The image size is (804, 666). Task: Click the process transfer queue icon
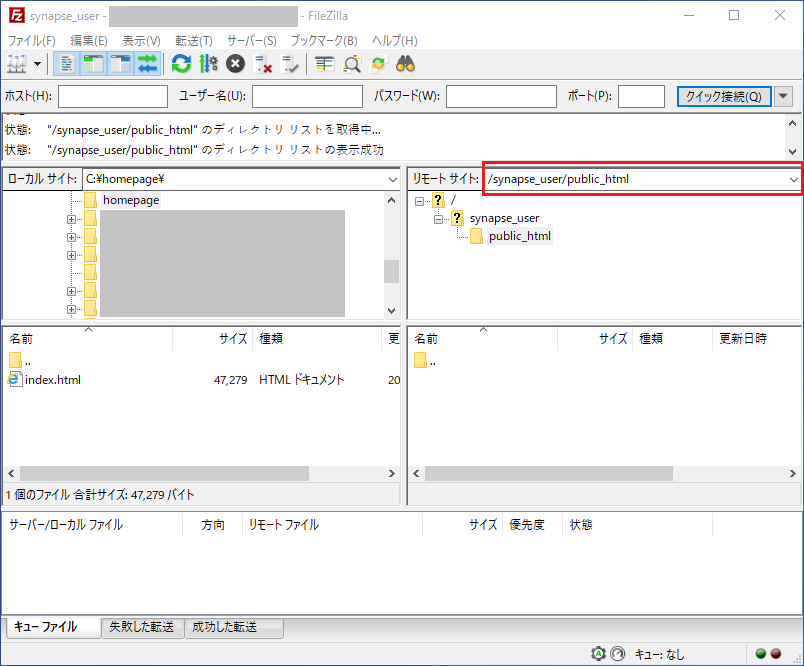[x=208, y=64]
